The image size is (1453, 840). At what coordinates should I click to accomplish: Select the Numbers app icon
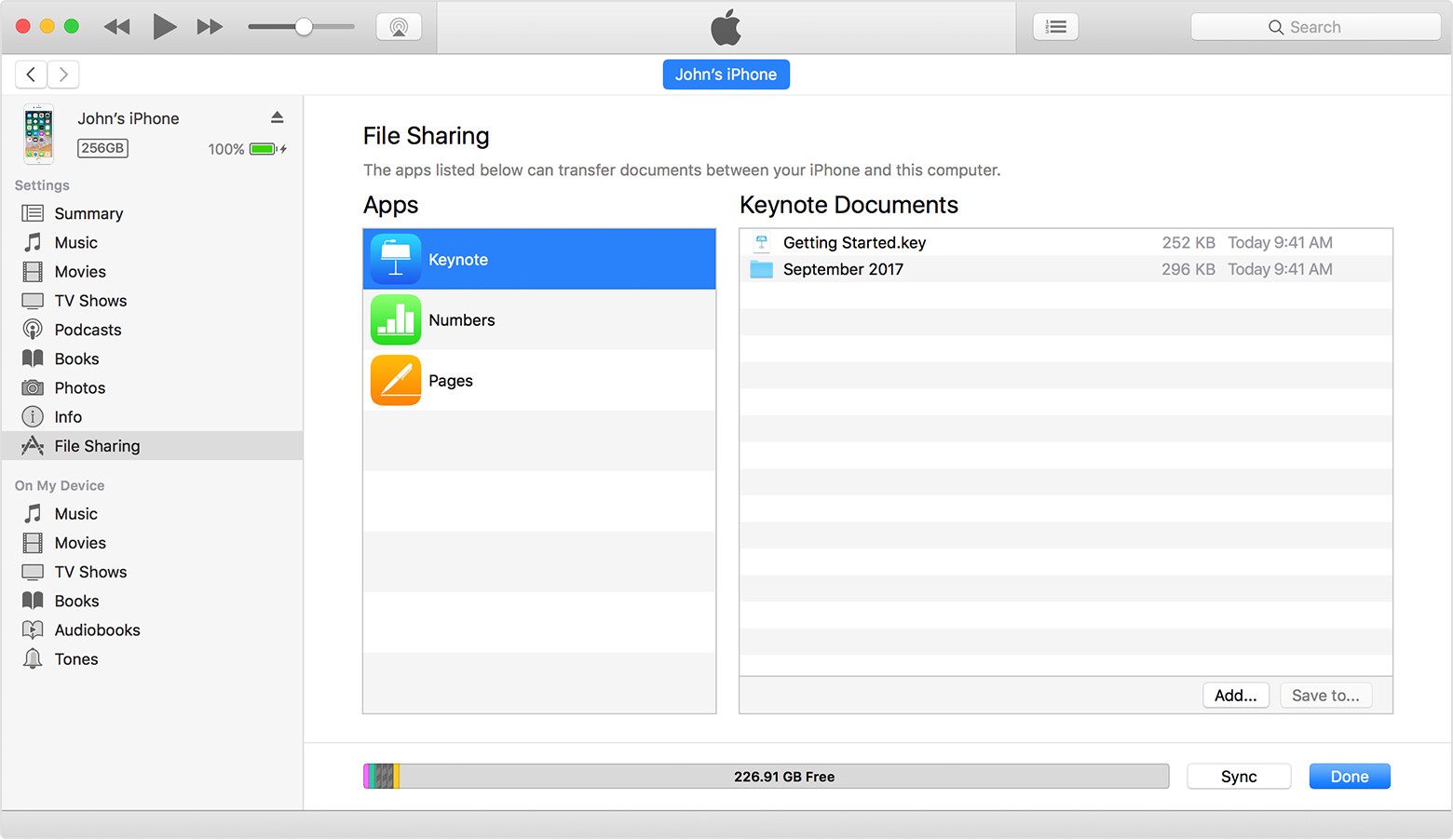click(395, 319)
